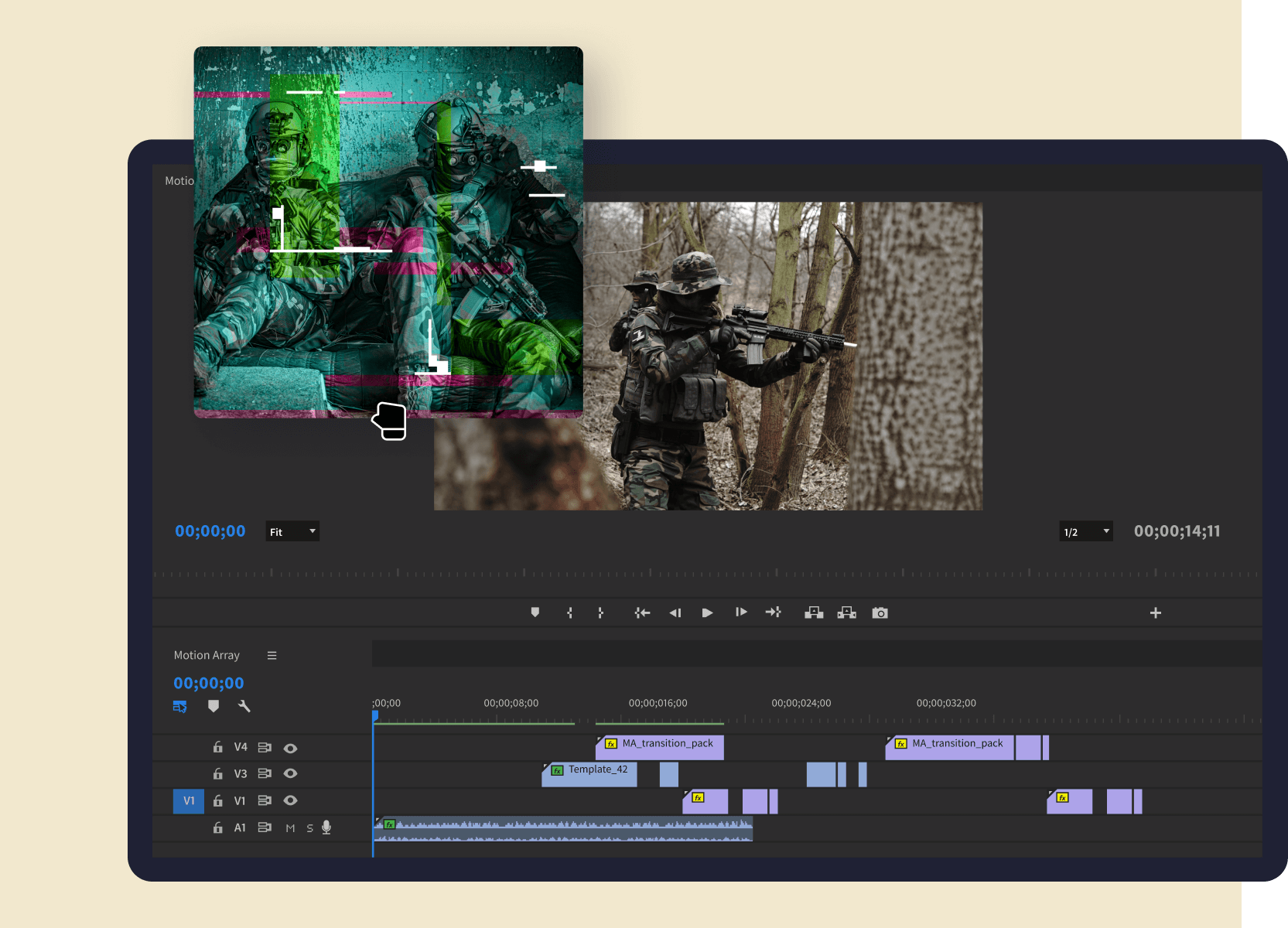Open the timeline wrench settings icon
Image resolution: width=1288 pixels, height=928 pixels.
(x=244, y=706)
